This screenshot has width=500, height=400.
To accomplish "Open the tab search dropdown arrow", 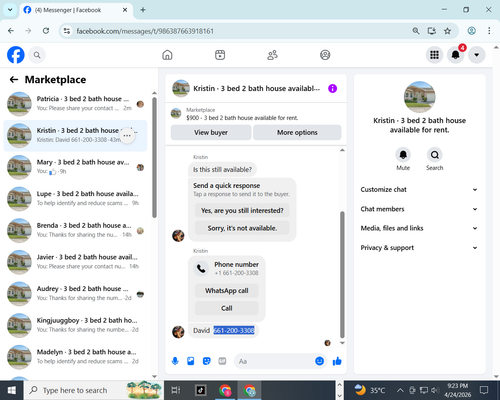I will tap(10, 10).
